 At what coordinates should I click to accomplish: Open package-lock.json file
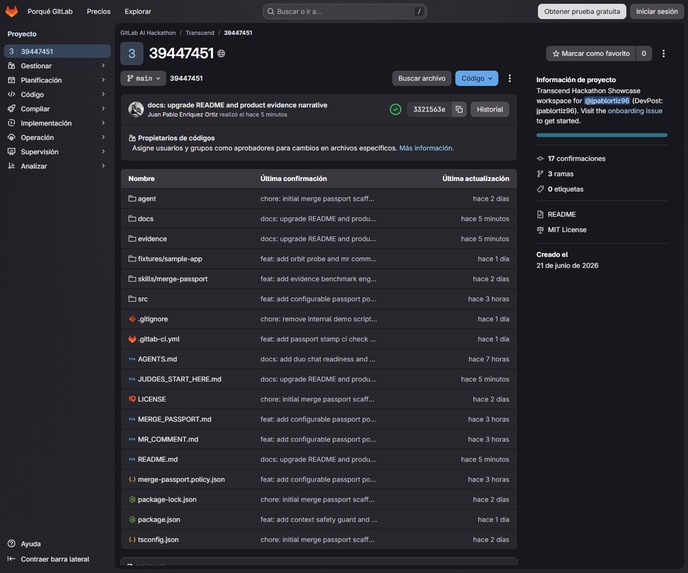tap(167, 500)
